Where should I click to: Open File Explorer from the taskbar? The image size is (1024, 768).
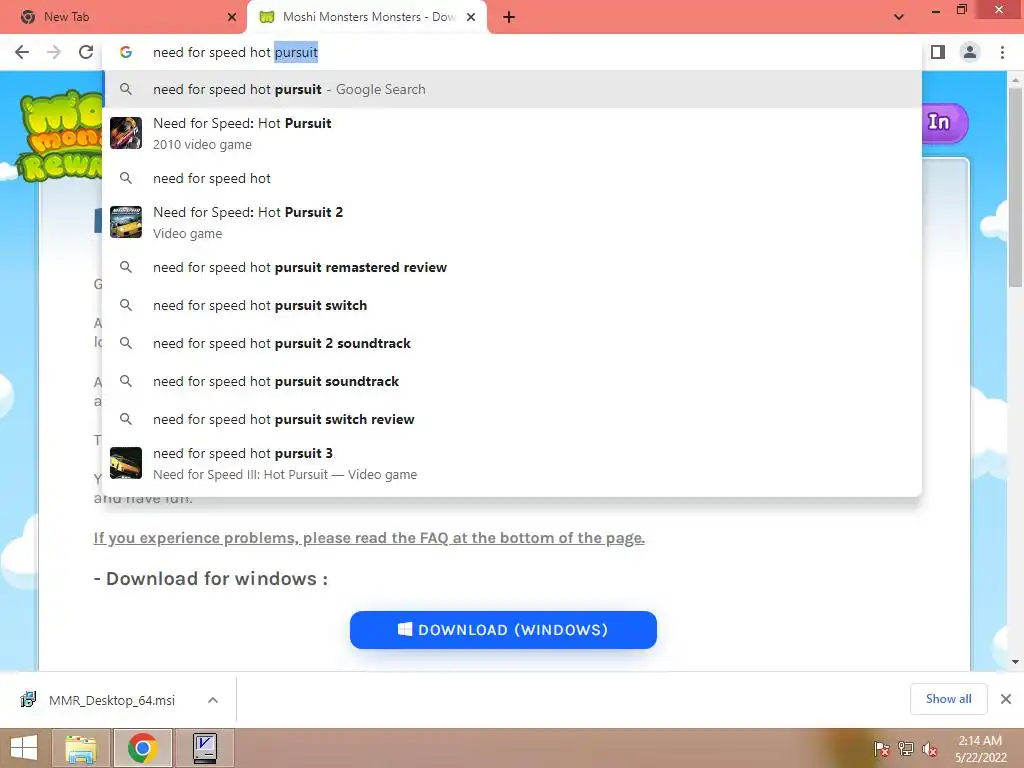(x=81, y=748)
